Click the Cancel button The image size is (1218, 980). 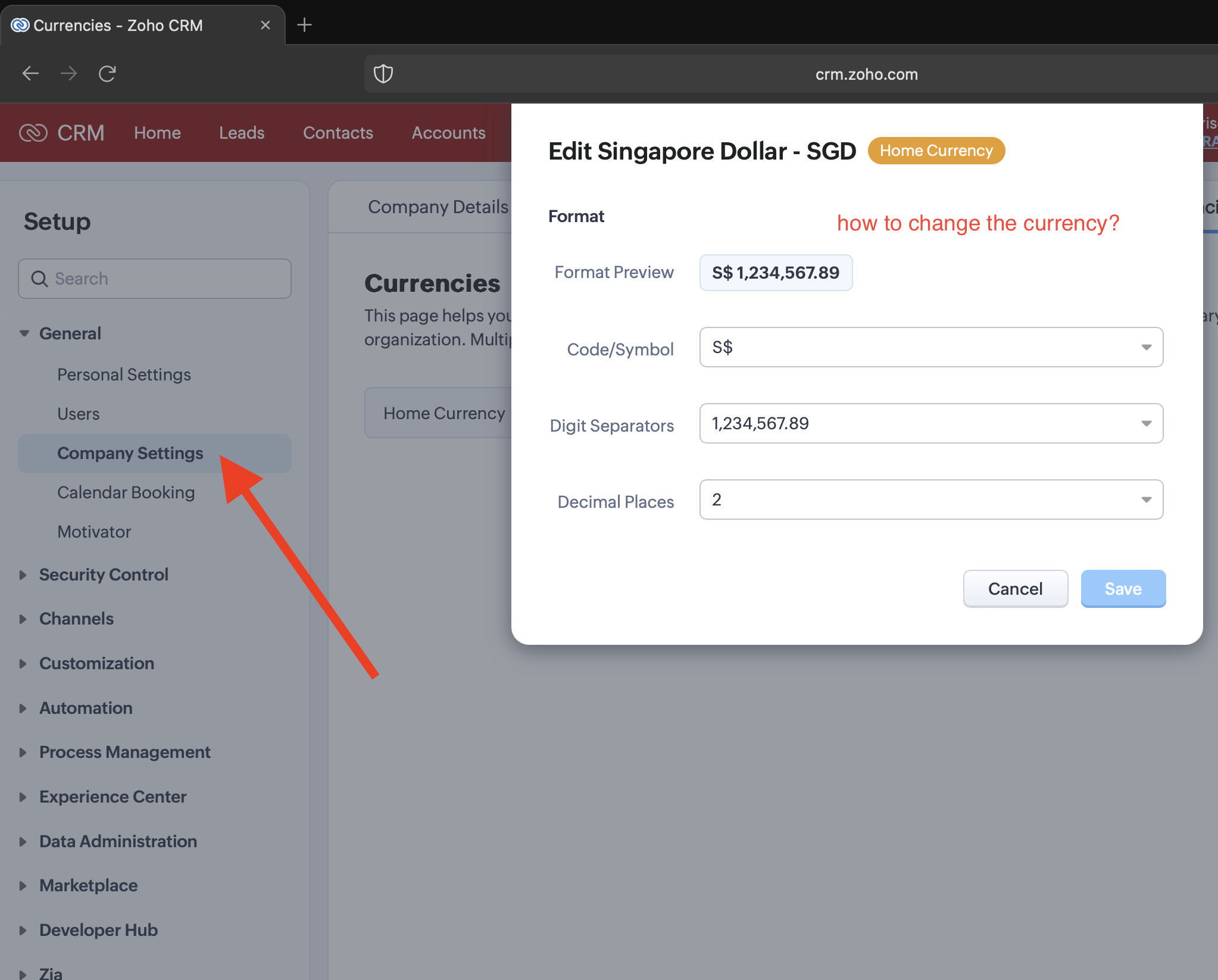tap(1015, 589)
